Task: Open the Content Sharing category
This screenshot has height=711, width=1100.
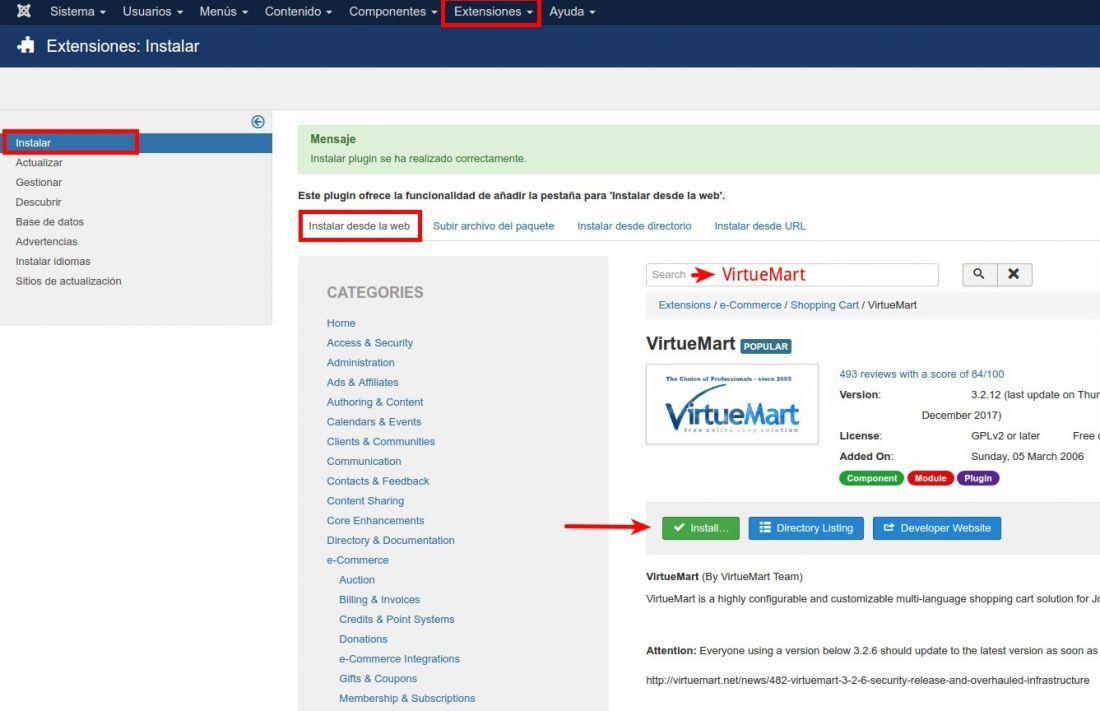Action: 365,500
